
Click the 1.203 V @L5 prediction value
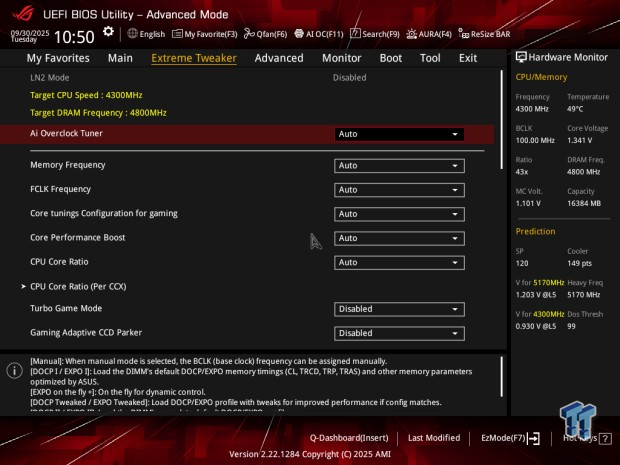pos(535,295)
